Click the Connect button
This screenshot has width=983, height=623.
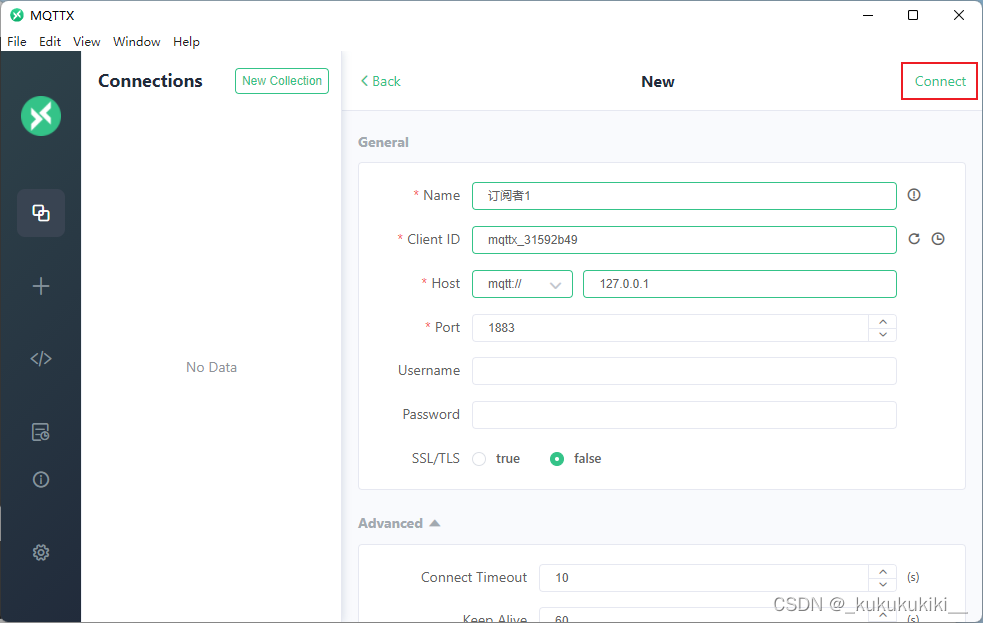[940, 81]
